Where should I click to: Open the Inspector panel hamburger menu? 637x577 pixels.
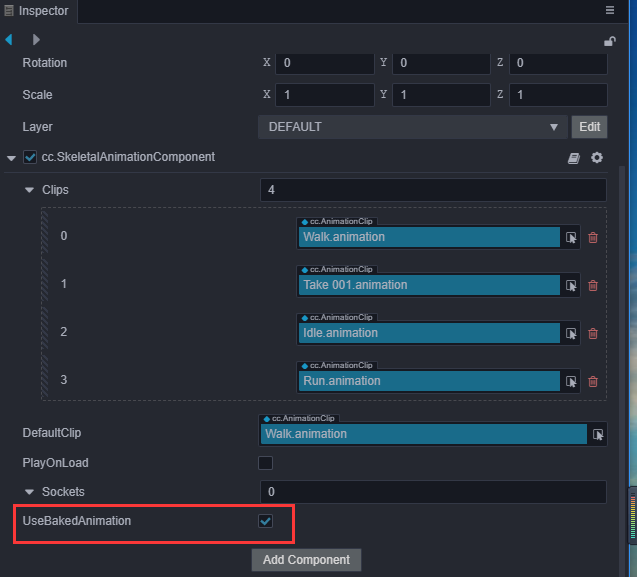point(610,10)
